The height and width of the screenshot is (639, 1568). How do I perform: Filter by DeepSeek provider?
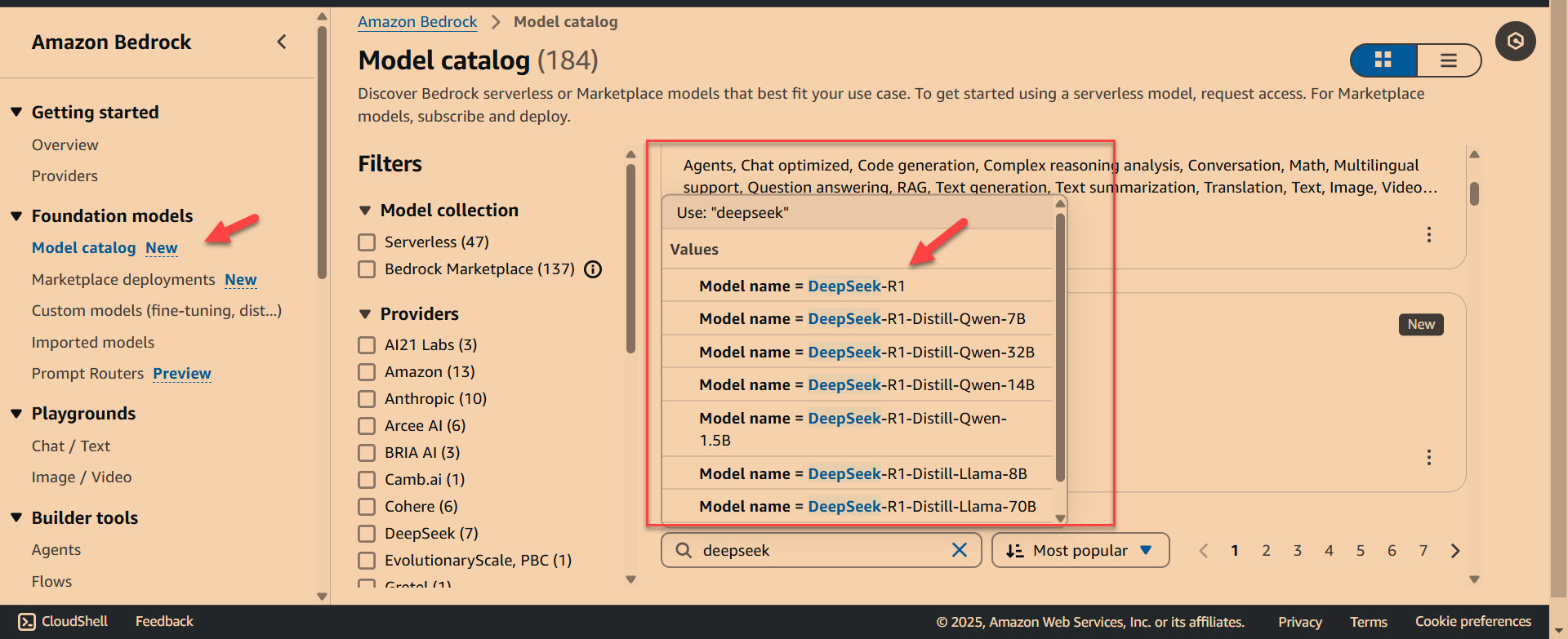(367, 534)
